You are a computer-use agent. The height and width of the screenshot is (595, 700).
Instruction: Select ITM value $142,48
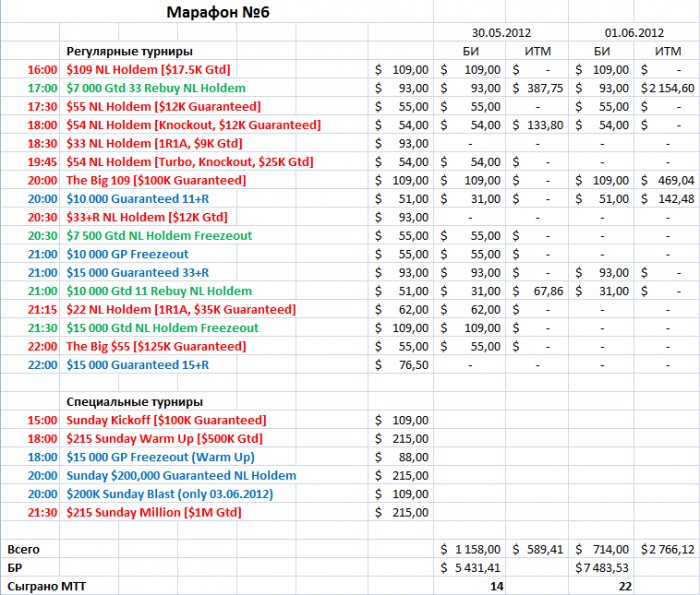pyautogui.click(x=668, y=199)
